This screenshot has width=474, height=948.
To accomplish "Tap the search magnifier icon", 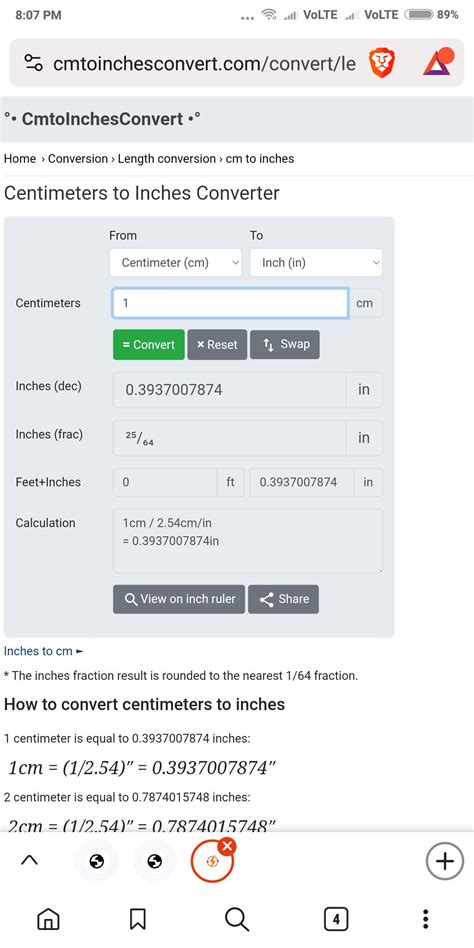I will [236, 919].
